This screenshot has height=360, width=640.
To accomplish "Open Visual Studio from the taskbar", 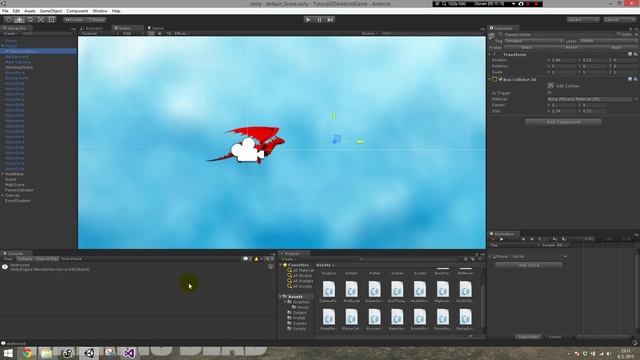I will pyautogui.click(x=129, y=353).
